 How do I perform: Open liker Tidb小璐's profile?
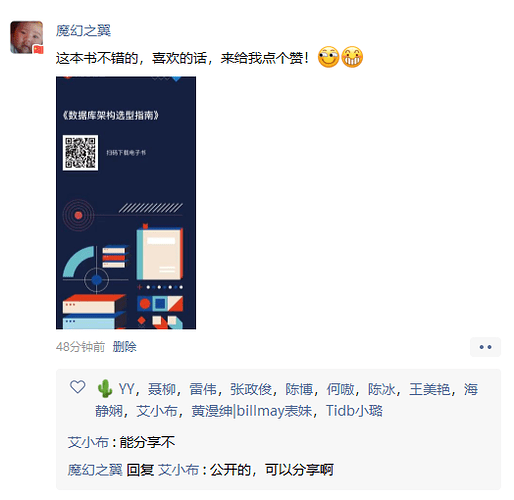click(354, 411)
